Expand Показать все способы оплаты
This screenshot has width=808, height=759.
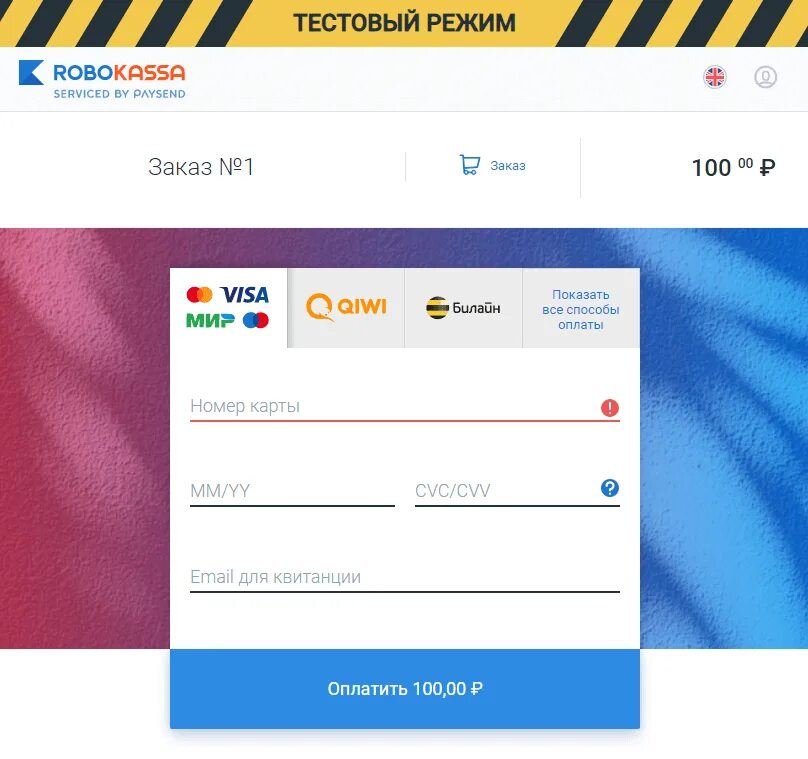pyautogui.click(x=581, y=309)
